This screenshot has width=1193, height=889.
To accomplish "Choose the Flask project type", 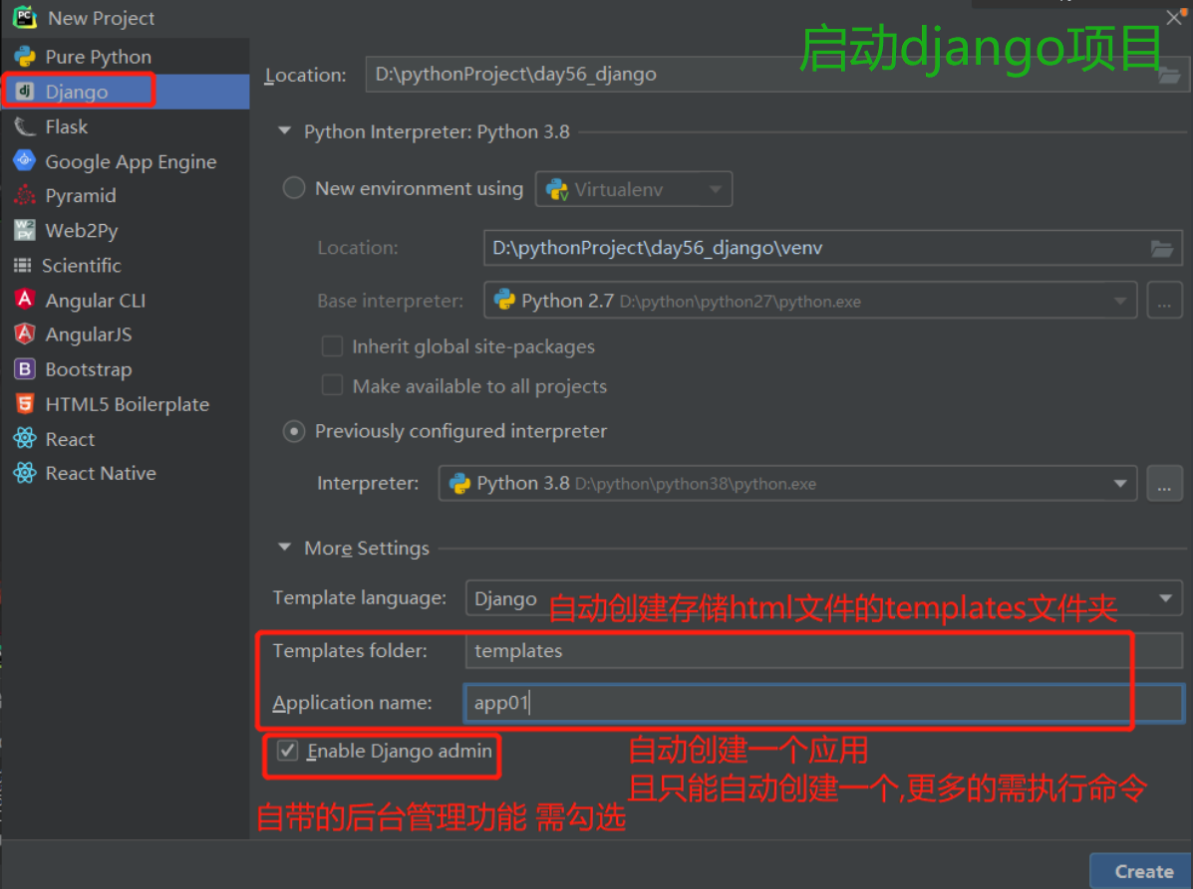I will pos(126,127).
